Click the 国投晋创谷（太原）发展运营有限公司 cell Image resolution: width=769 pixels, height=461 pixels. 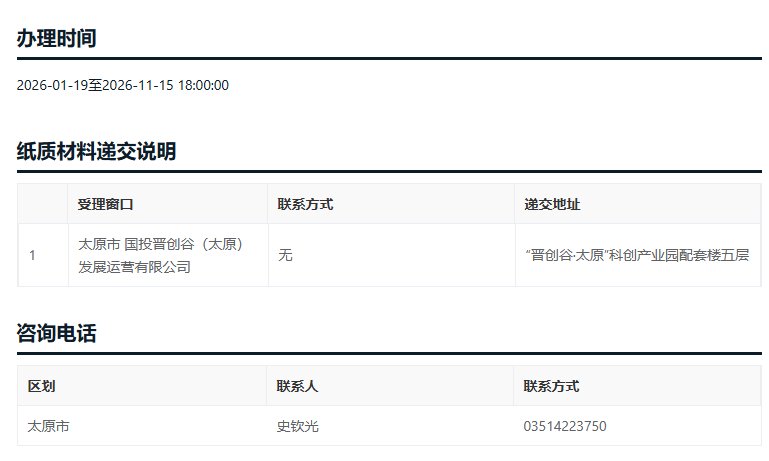(160, 255)
